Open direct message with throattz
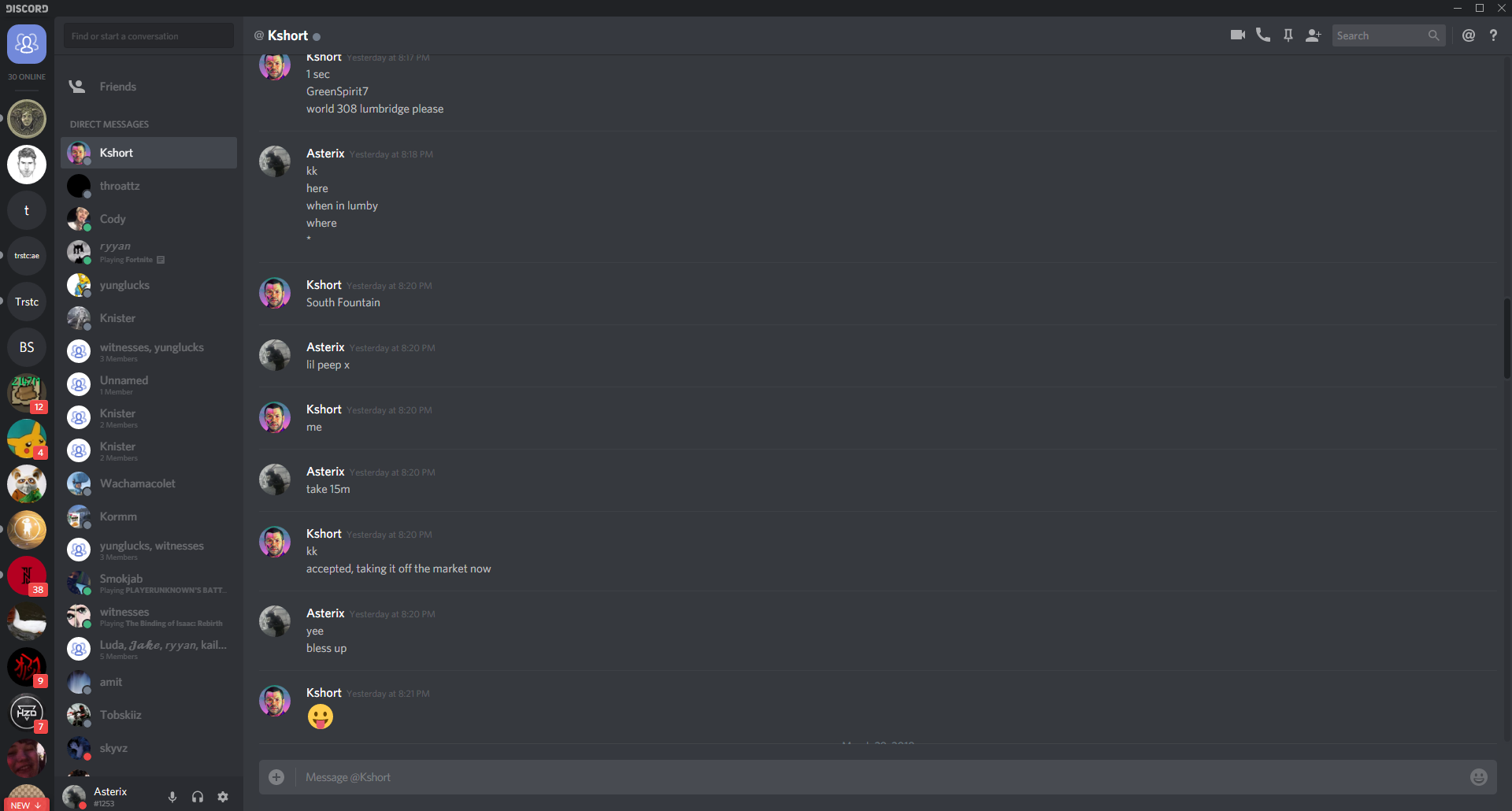The image size is (1512, 811). pyautogui.click(x=149, y=186)
